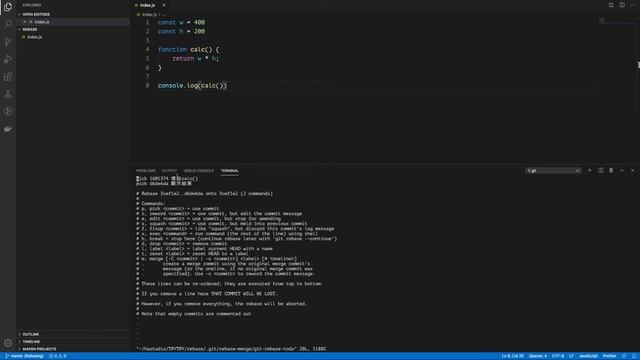Click the Ln 8, Col cursor position indicator

click(513, 356)
